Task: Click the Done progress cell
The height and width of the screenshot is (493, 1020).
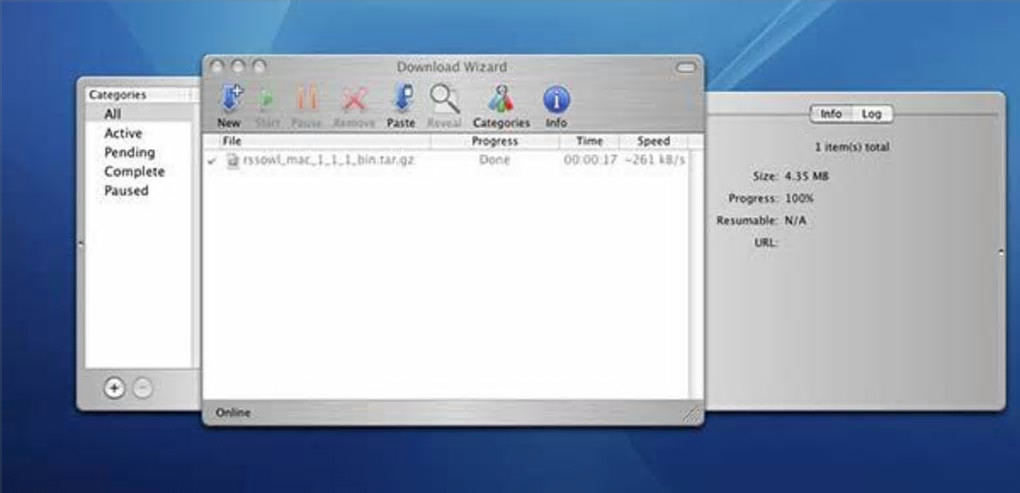Action: click(494, 160)
